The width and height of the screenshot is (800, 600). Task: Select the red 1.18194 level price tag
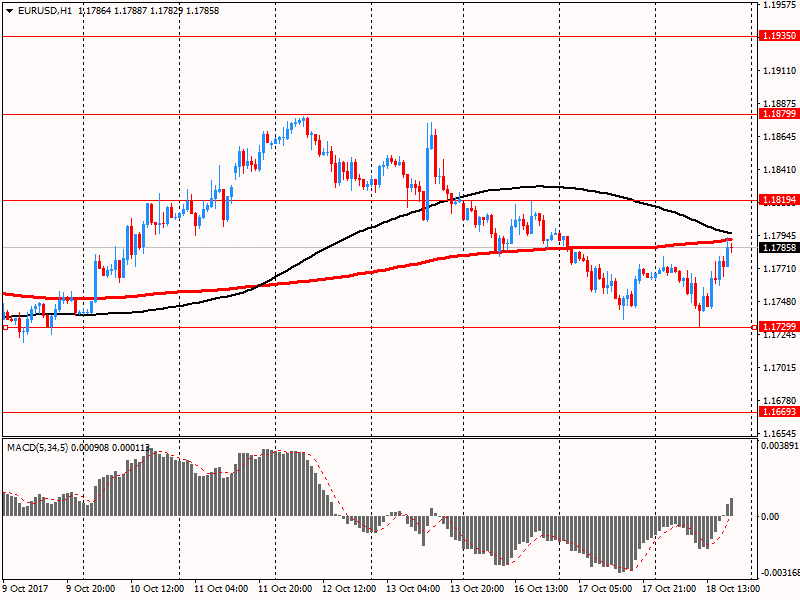(x=779, y=200)
